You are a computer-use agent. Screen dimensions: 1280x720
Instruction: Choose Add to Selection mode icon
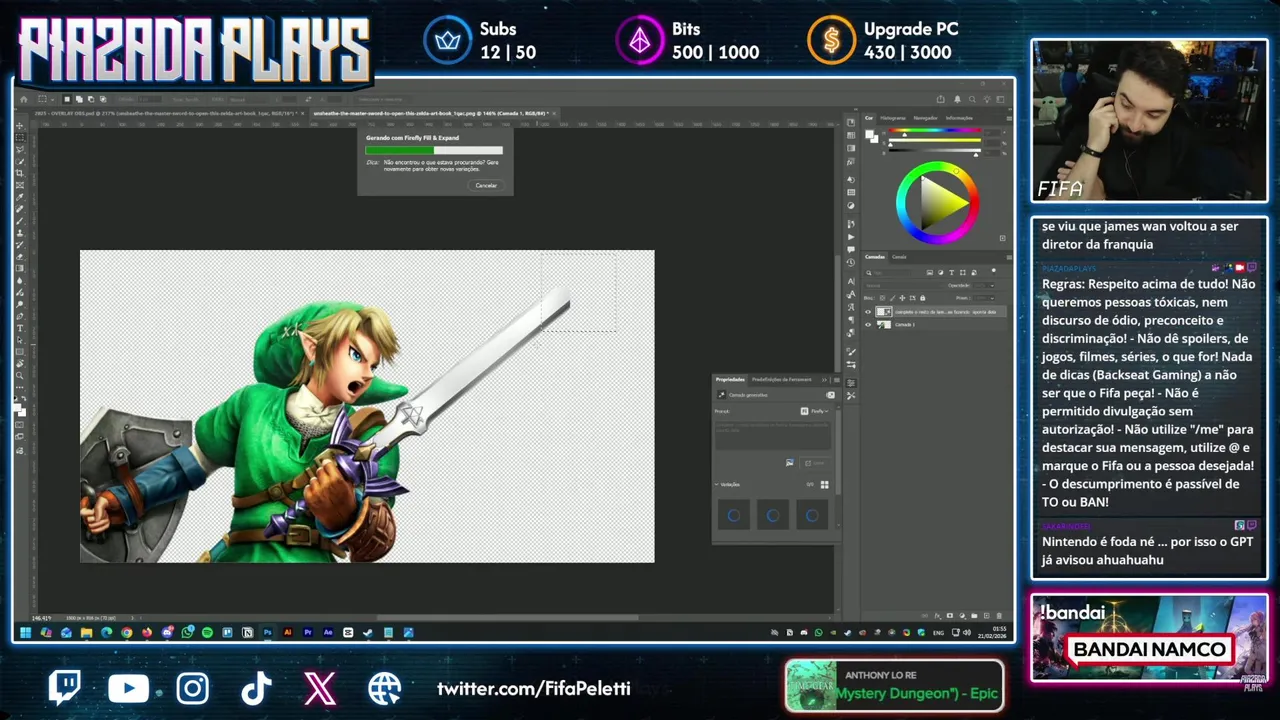(79, 99)
